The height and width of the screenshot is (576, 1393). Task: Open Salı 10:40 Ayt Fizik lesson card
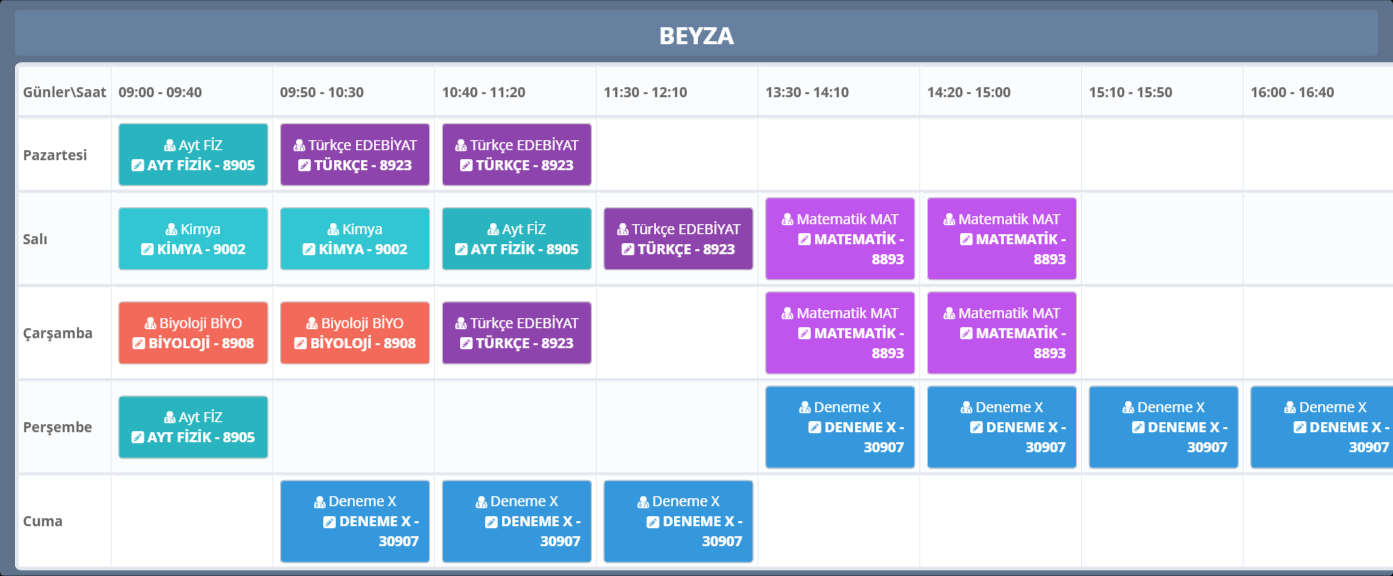(x=517, y=239)
